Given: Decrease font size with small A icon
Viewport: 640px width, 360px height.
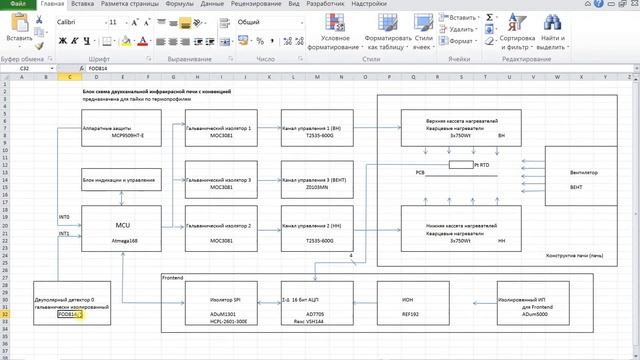Looking at the screenshot, I should pos(147,22).
